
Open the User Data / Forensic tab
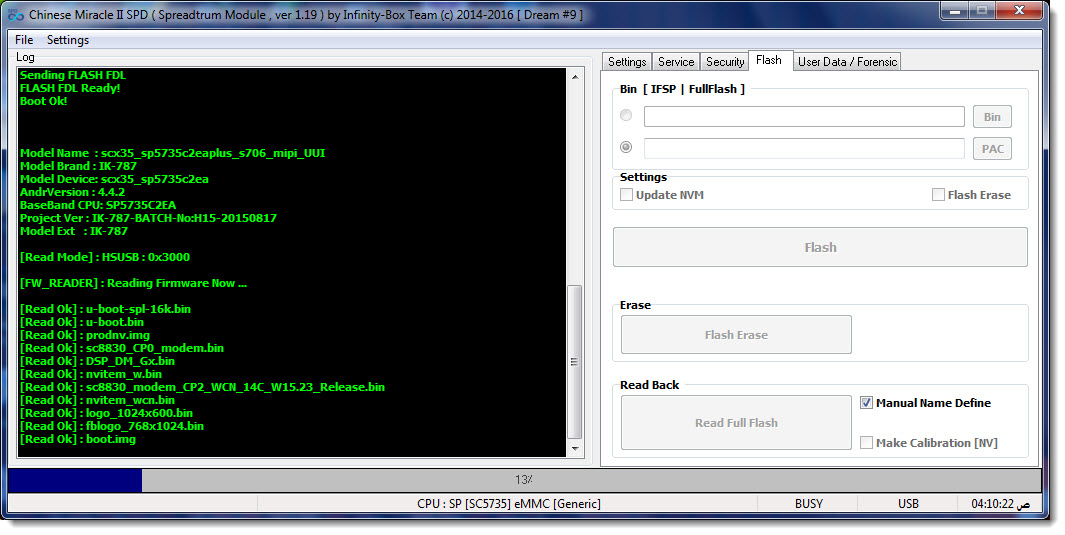(x=847, y=62)
